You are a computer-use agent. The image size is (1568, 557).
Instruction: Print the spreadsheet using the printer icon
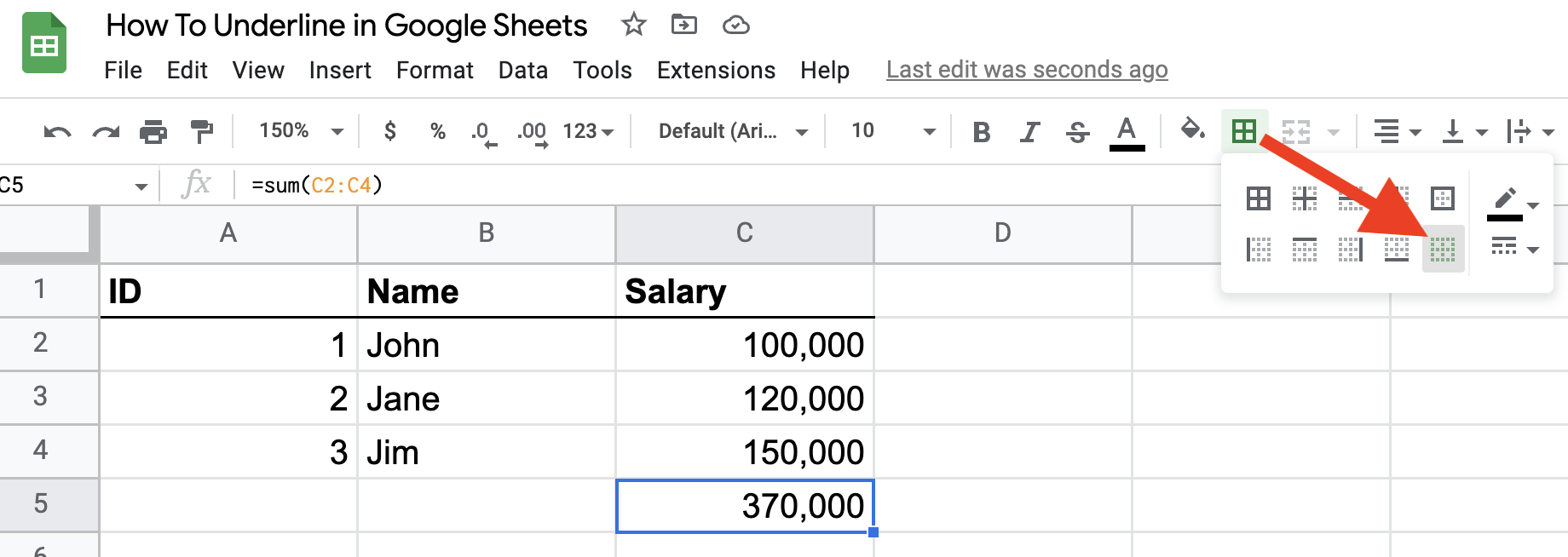click(x=153, y=131)
